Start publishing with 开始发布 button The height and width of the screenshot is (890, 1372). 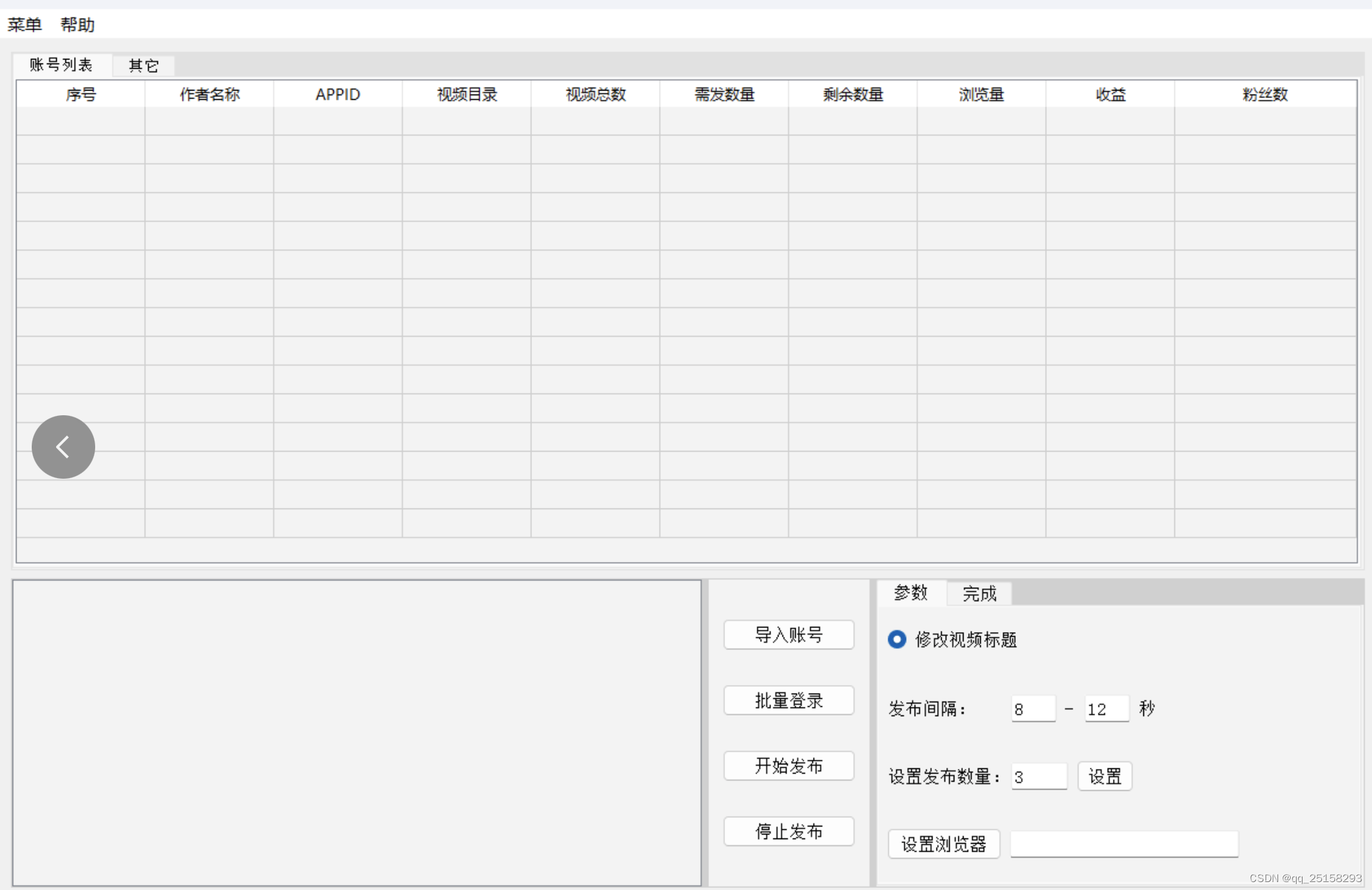click(788, 766)
